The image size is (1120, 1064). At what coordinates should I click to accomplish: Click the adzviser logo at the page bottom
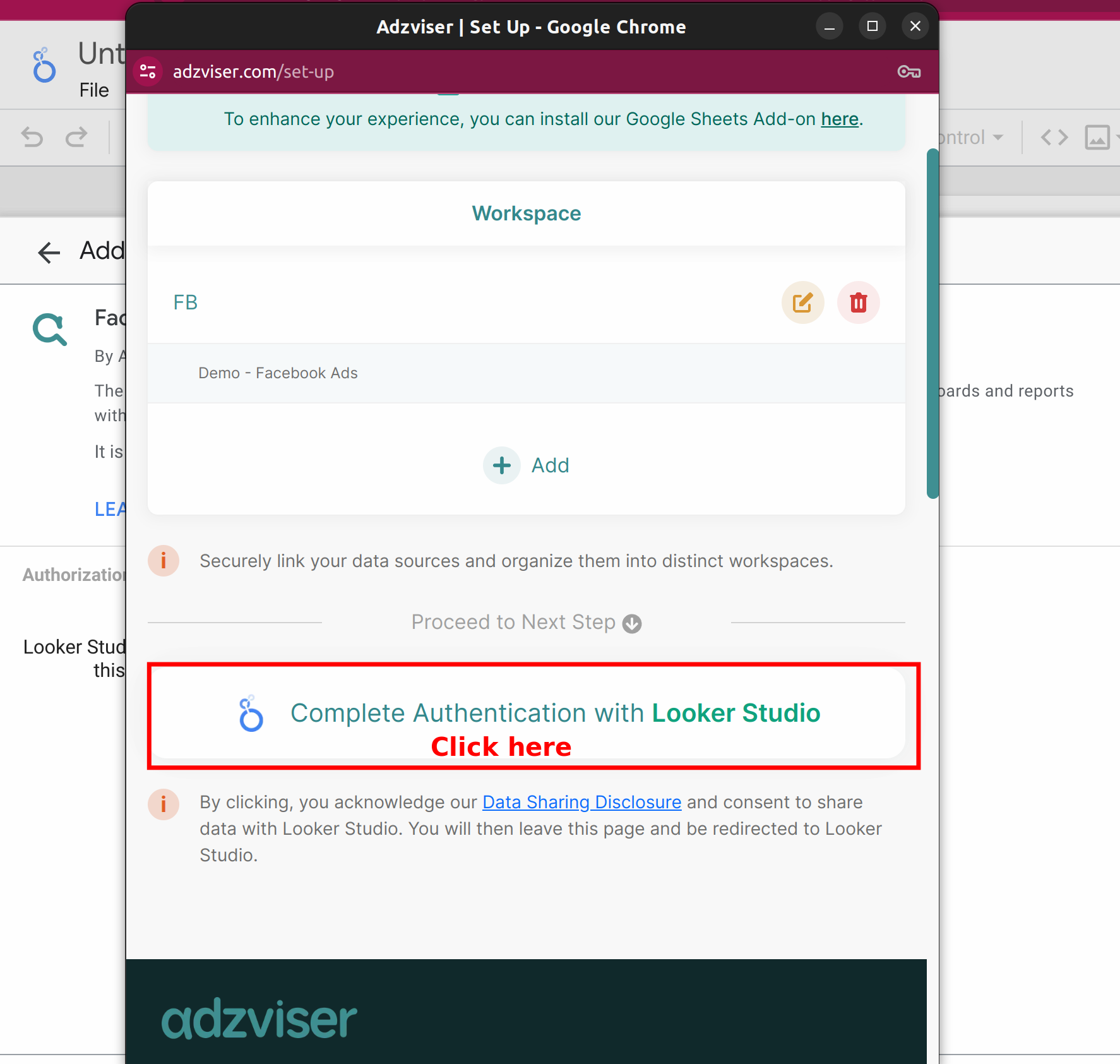pyautogui.click(x=259, y=1018)
